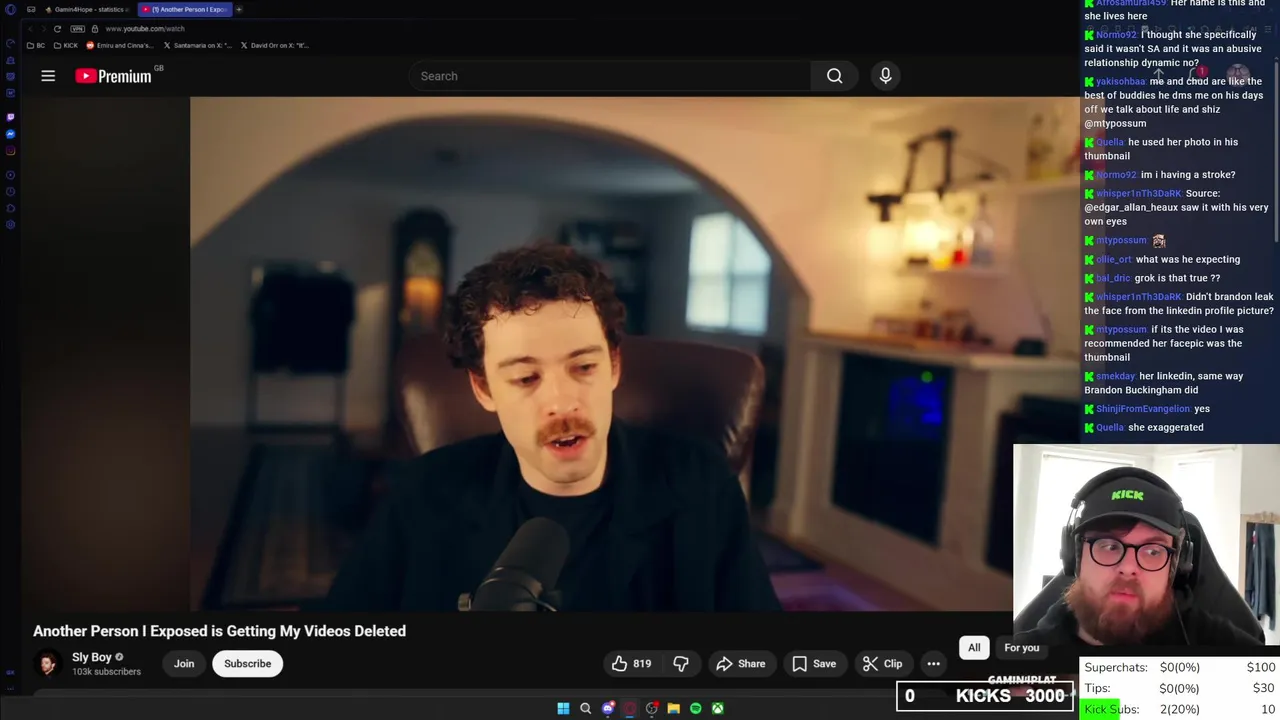Click the 103k subscribers count
The width and height of the screenshot is (1280, 720).
(x=106, y=672)
